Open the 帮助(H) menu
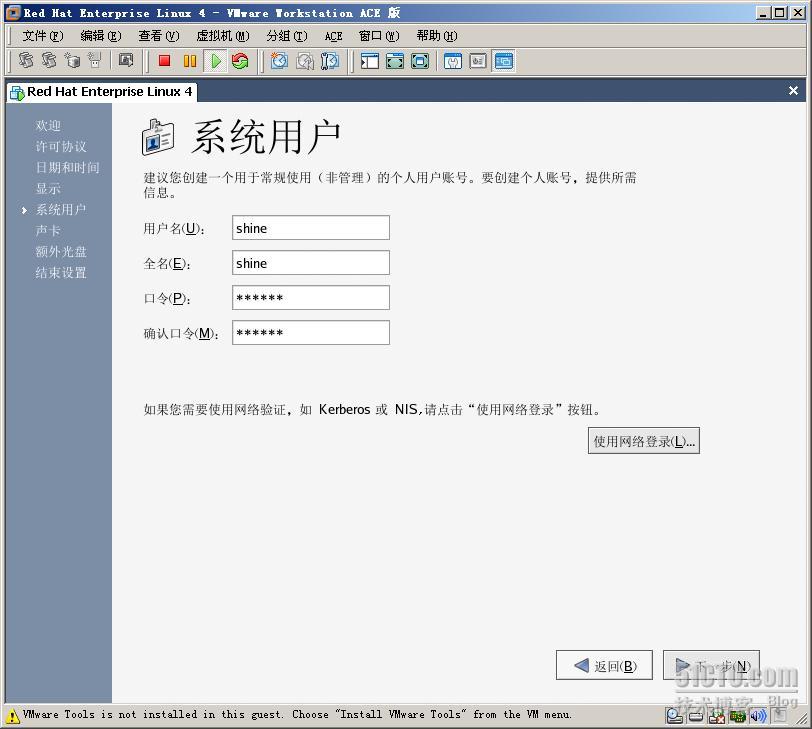Image resolution: width=812 pixels, height=729 pixels. pyautogui.click(x=437, y=36)
